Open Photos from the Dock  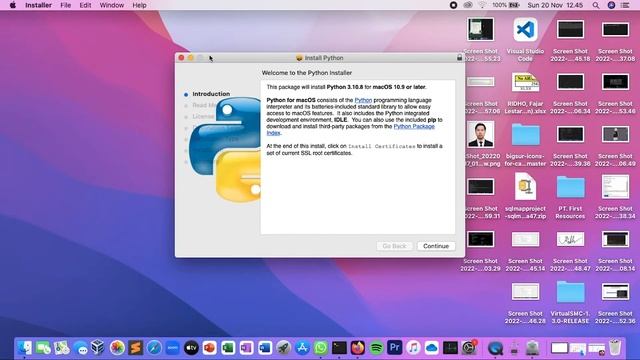click(x=117, y=348)
